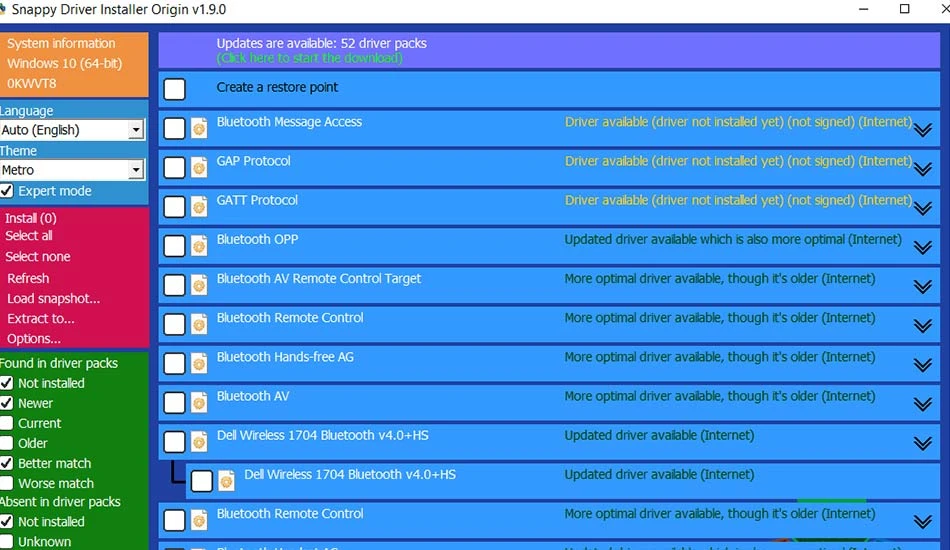Select the Bluetooth OPP driver checkbox

(x=174, y=246)
